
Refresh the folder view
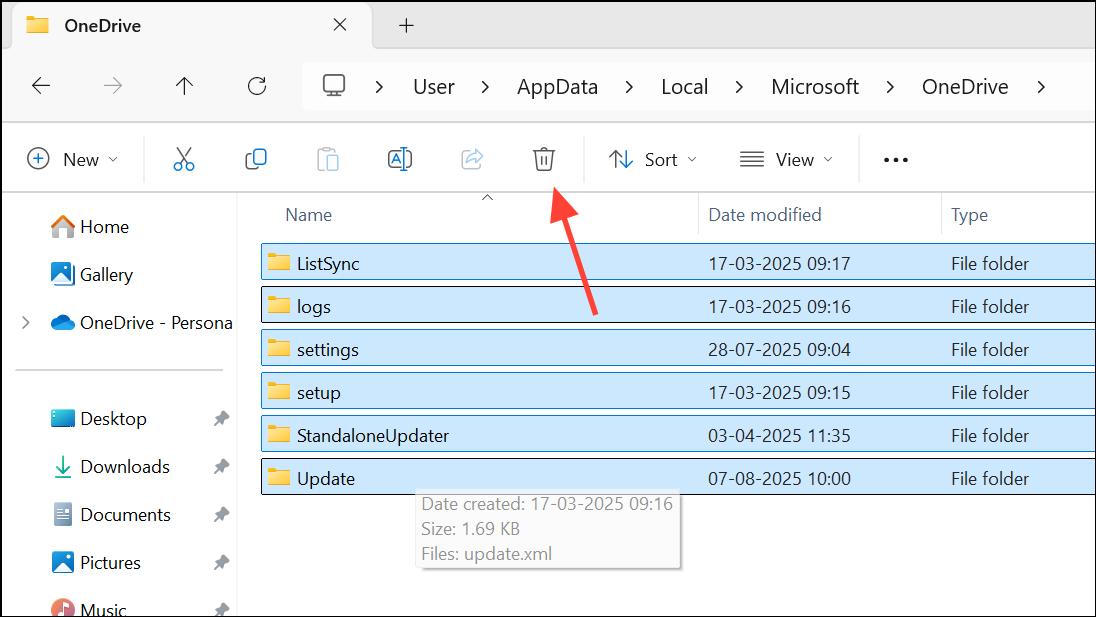(257, 86)
